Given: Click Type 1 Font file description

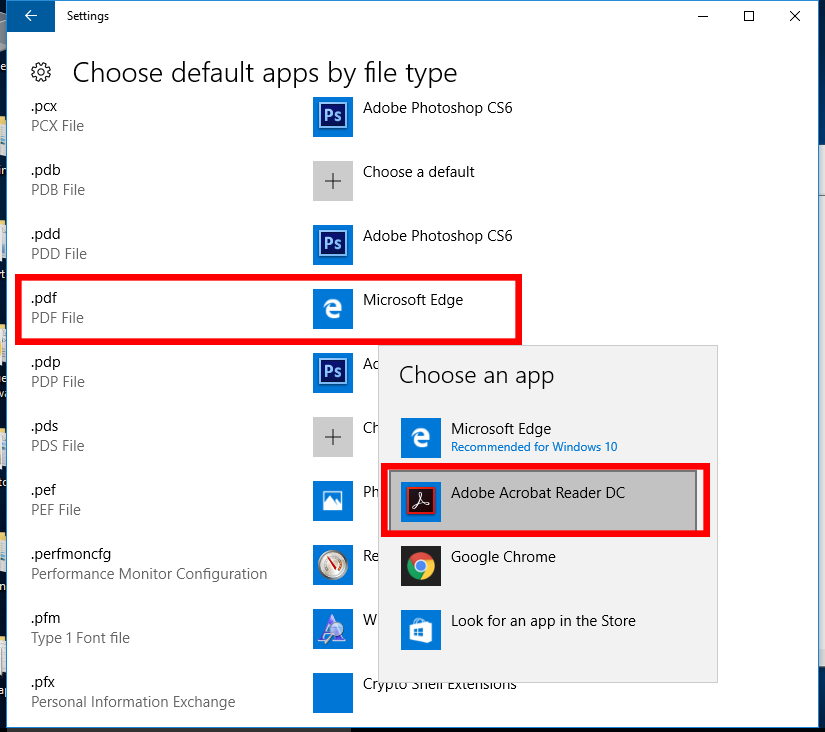Looking at the screenshot, I should click(80, 638).
